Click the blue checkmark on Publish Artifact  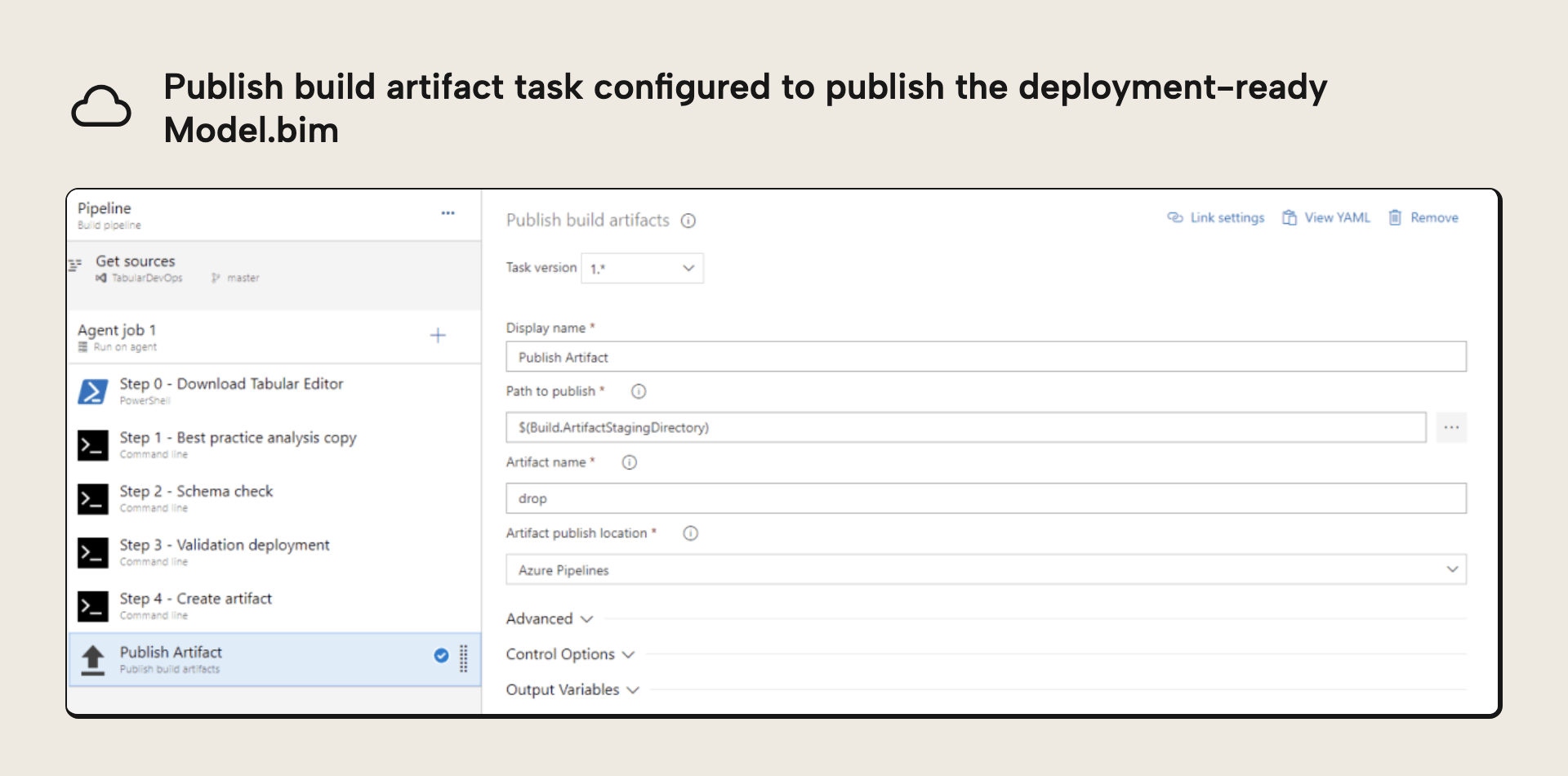tap(441, 655)
